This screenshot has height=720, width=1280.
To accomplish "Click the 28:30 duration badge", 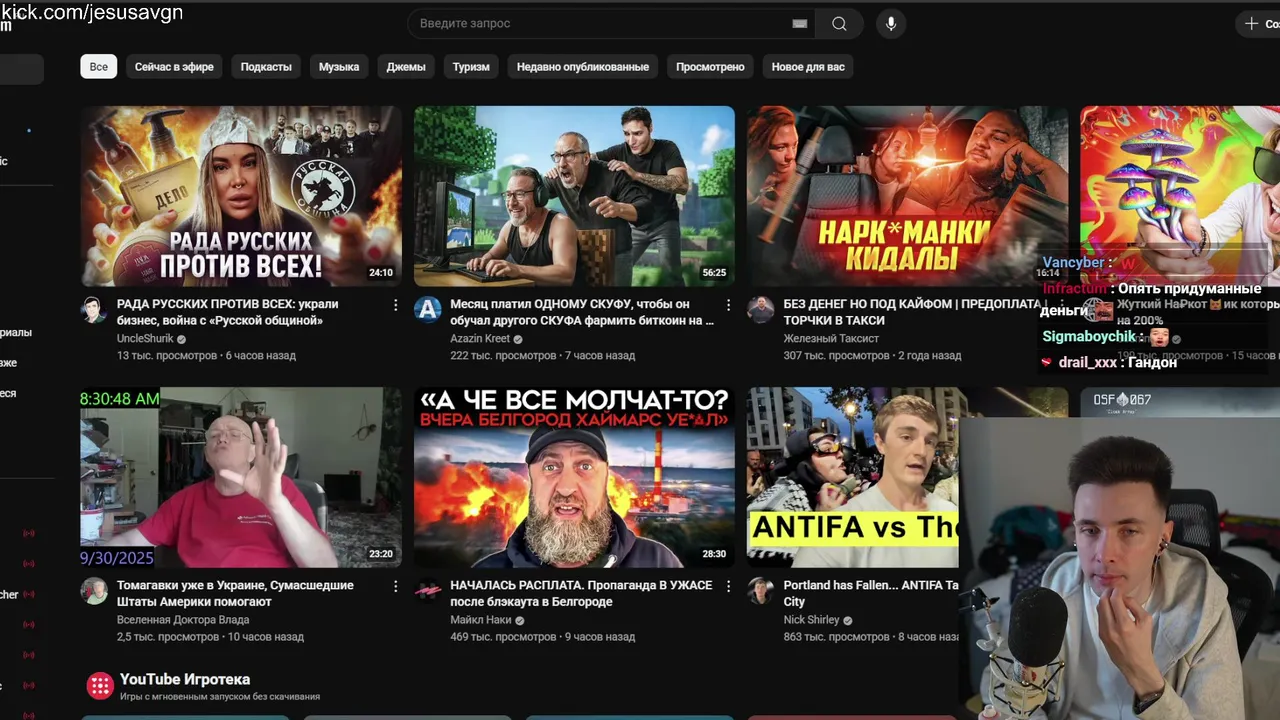I will click(714, 553).
